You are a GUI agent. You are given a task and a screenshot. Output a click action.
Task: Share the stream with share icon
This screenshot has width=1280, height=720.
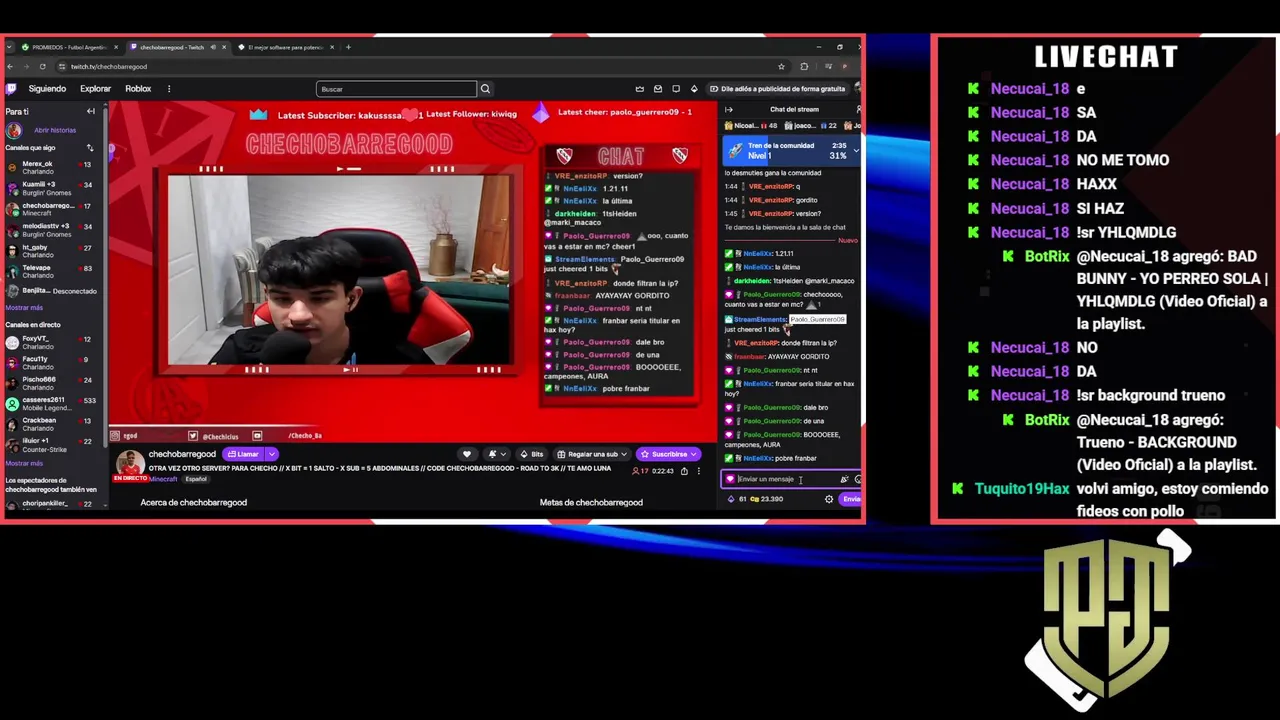pyautogui.click(x=684, y=471)
